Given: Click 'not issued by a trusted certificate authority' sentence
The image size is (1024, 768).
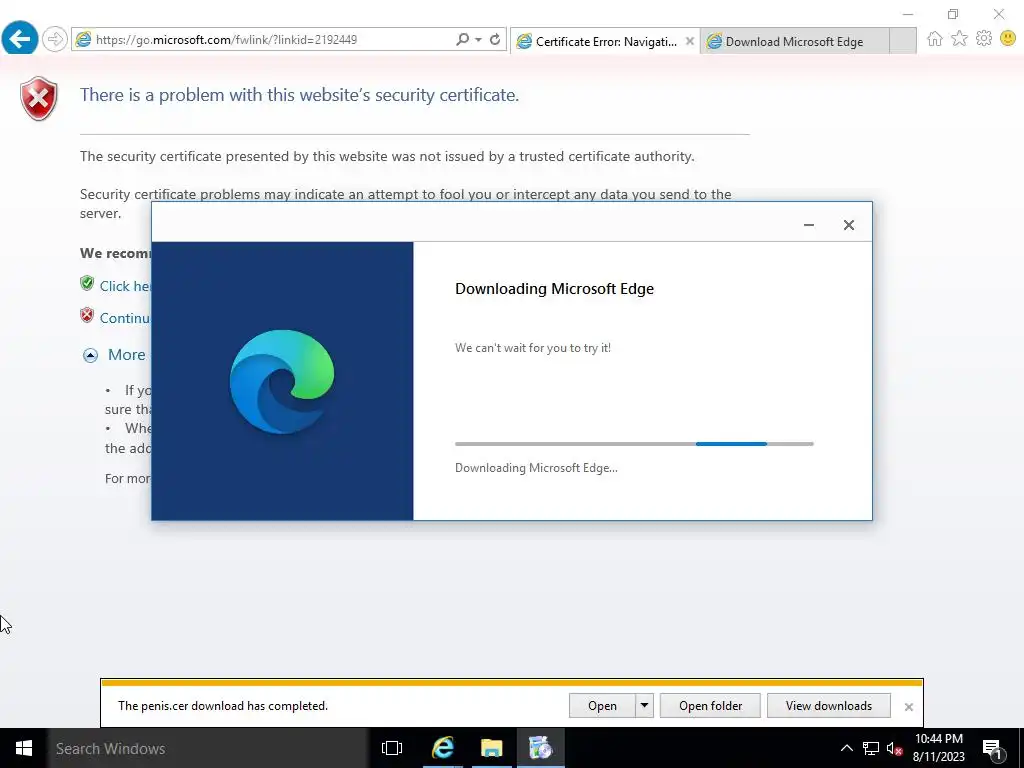Looking at the screenshot, I should click(387, 157).
